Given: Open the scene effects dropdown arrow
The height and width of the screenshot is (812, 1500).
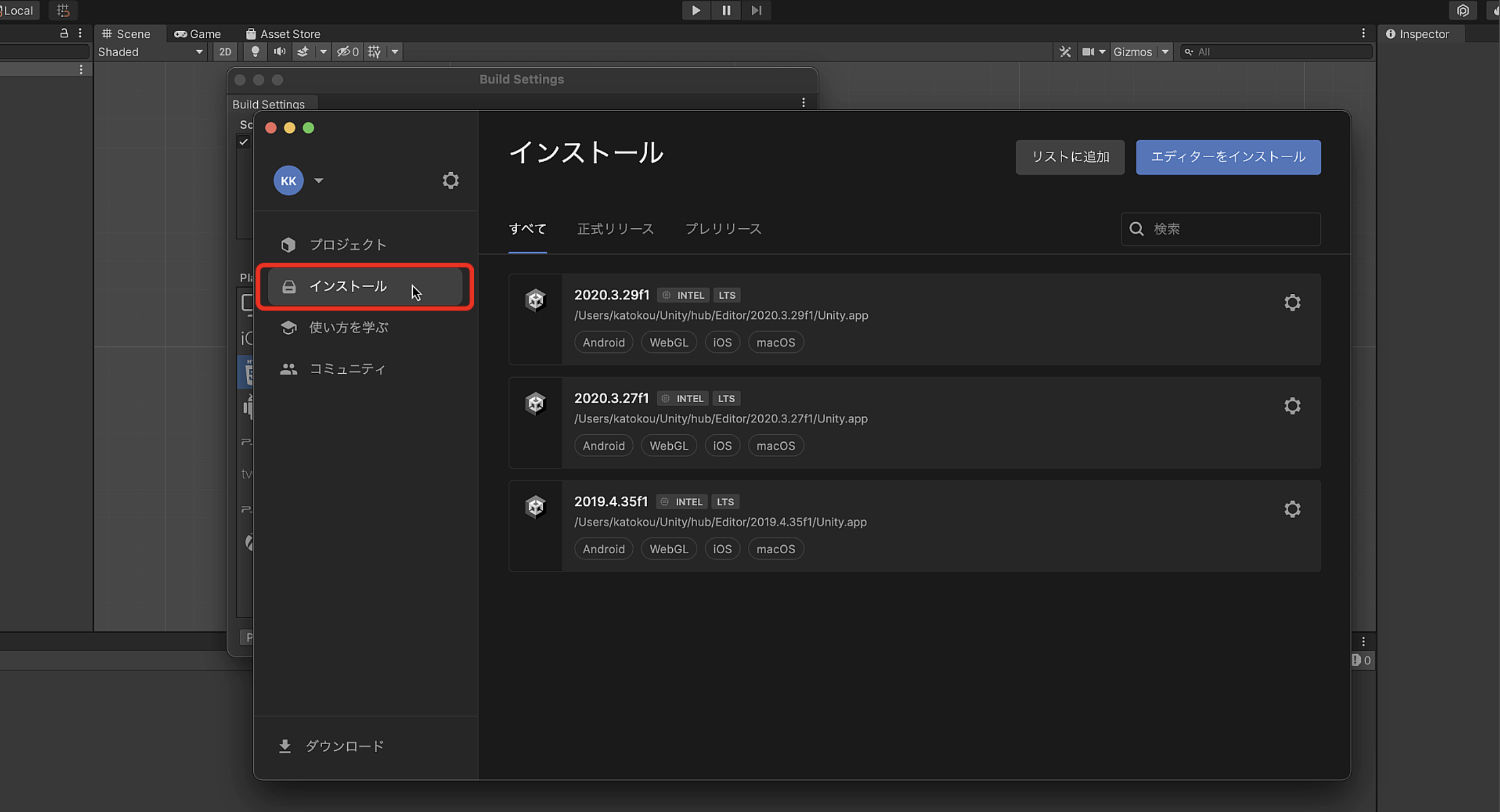Looking at the screenshot, I should click(x=323, y=52).
